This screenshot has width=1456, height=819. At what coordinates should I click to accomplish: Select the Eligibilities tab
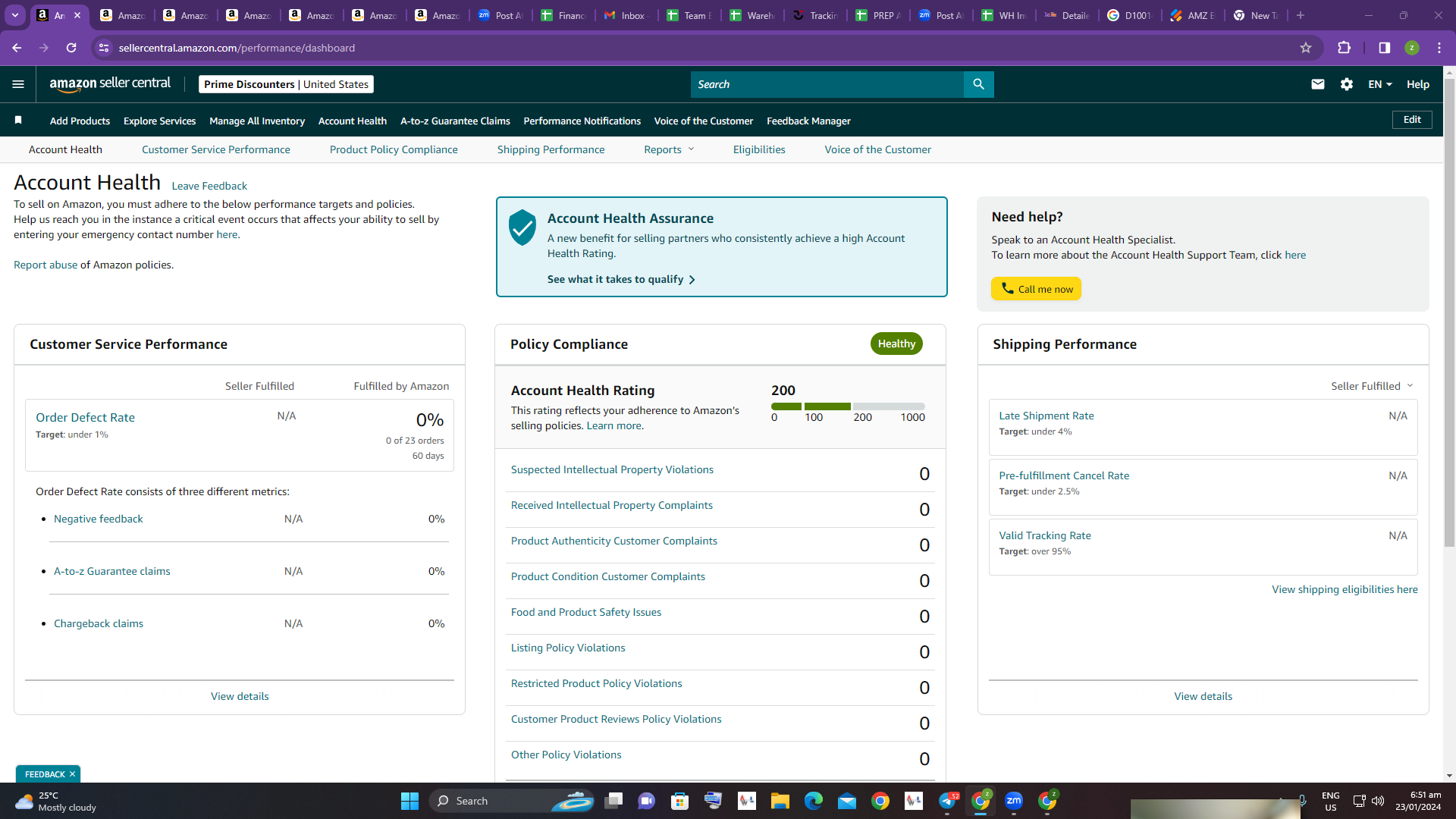click(759, 149)
